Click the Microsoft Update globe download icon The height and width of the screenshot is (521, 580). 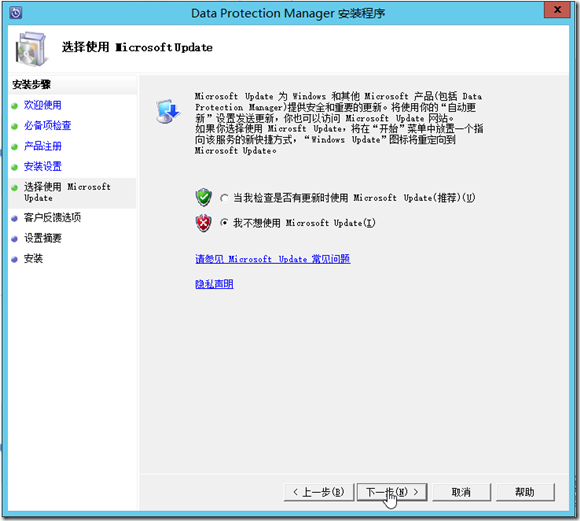168,111
